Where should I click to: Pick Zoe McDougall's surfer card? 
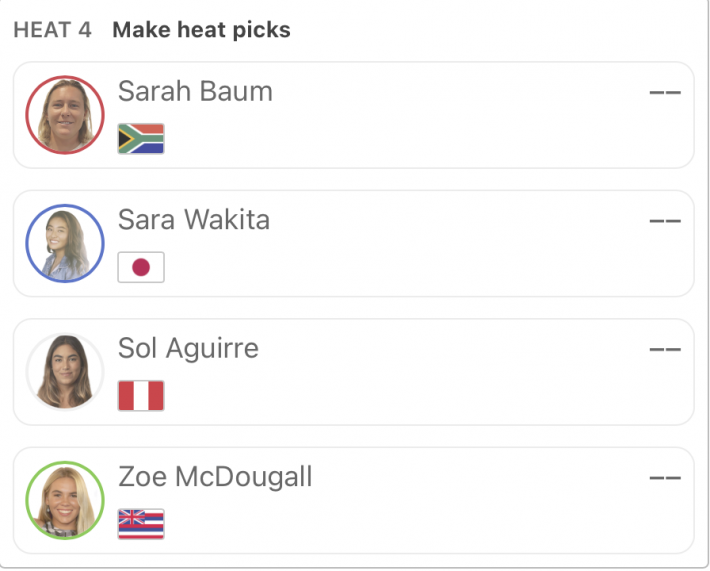coord(354,500)
